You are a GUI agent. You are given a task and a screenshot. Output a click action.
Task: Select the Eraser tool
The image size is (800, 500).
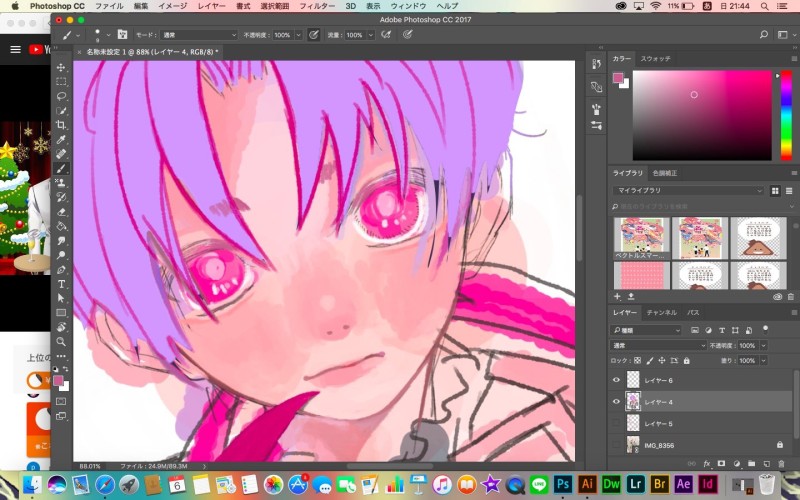point(61,212)
